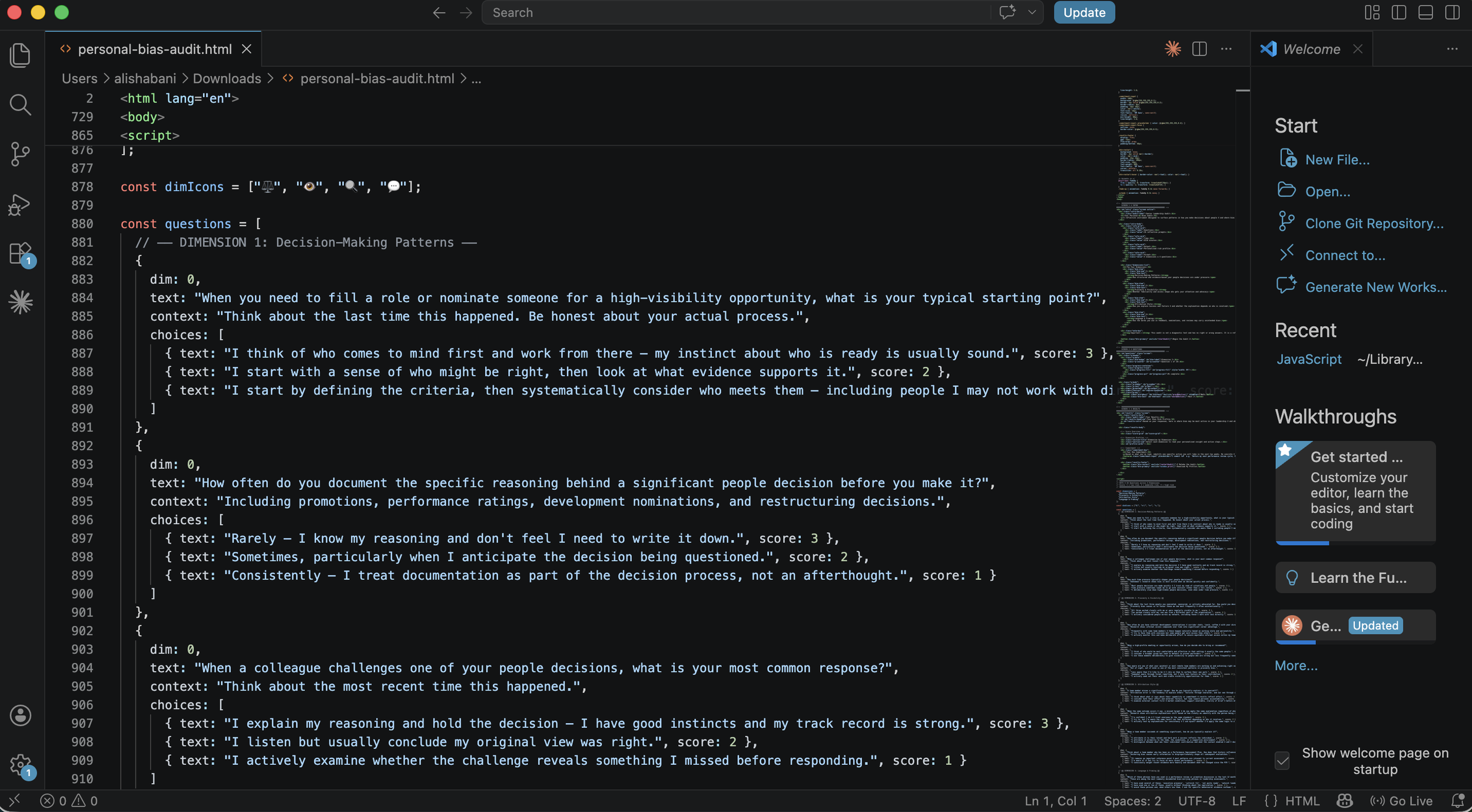Click Spaces: 2 indentation selector
1472x812 pixels.
click(1132, 801)
